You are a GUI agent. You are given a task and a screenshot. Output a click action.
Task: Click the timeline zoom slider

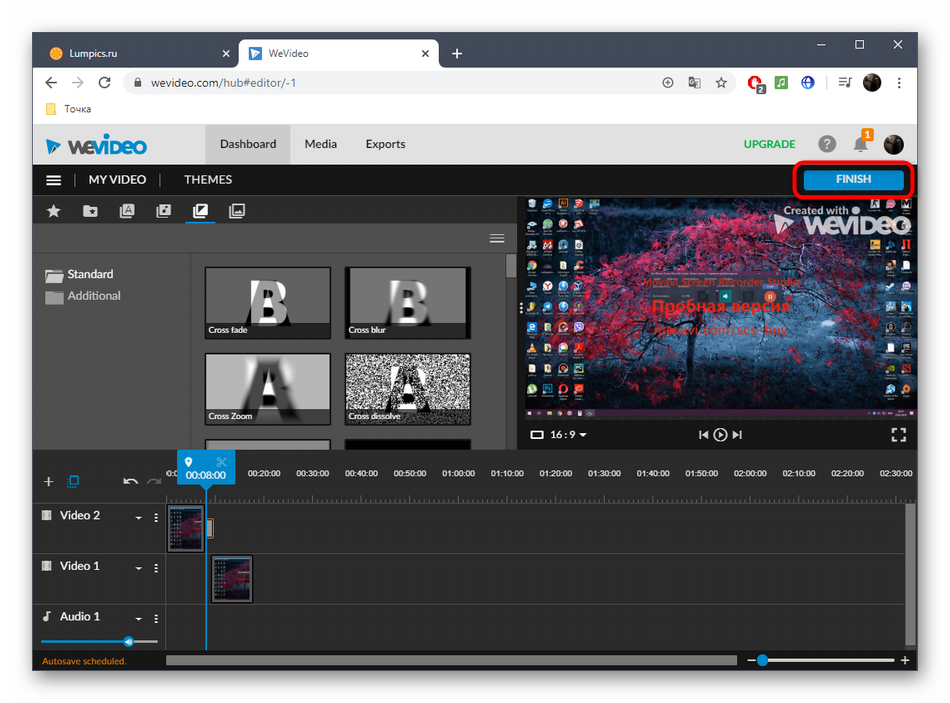click(x=762, y=660)
